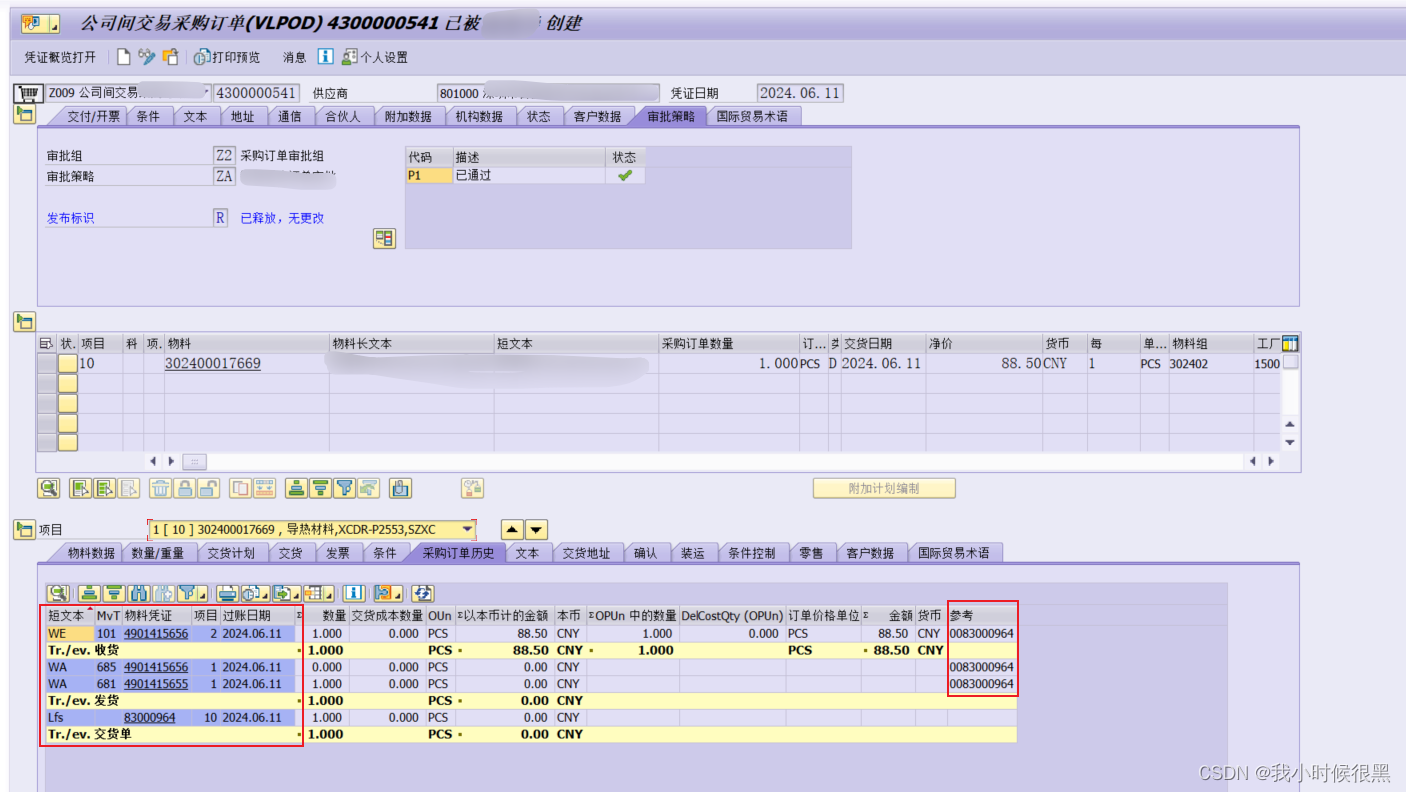Open the 状态 header tab

point(539,117)
